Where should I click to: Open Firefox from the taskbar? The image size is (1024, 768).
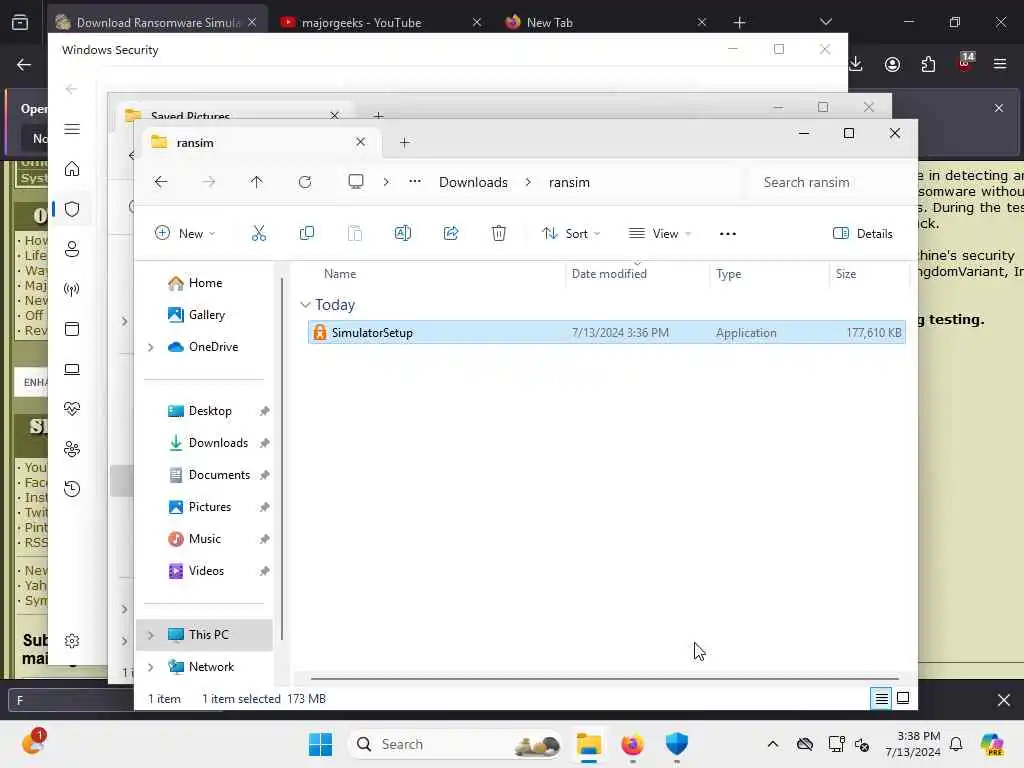pos(632,744)
